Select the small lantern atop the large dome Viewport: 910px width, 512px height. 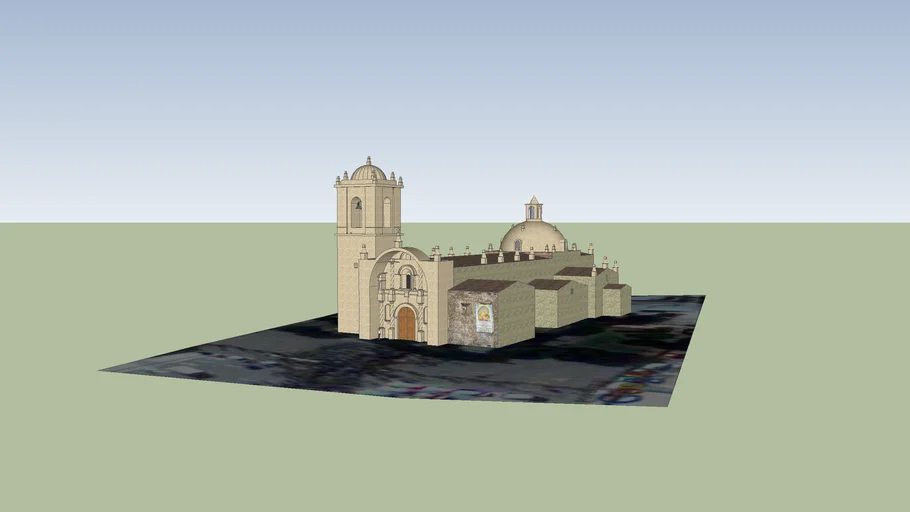click(534, 208)
